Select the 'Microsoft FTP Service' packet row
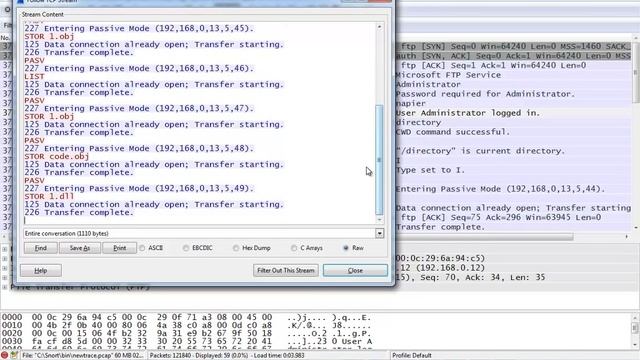 point(513,75)
